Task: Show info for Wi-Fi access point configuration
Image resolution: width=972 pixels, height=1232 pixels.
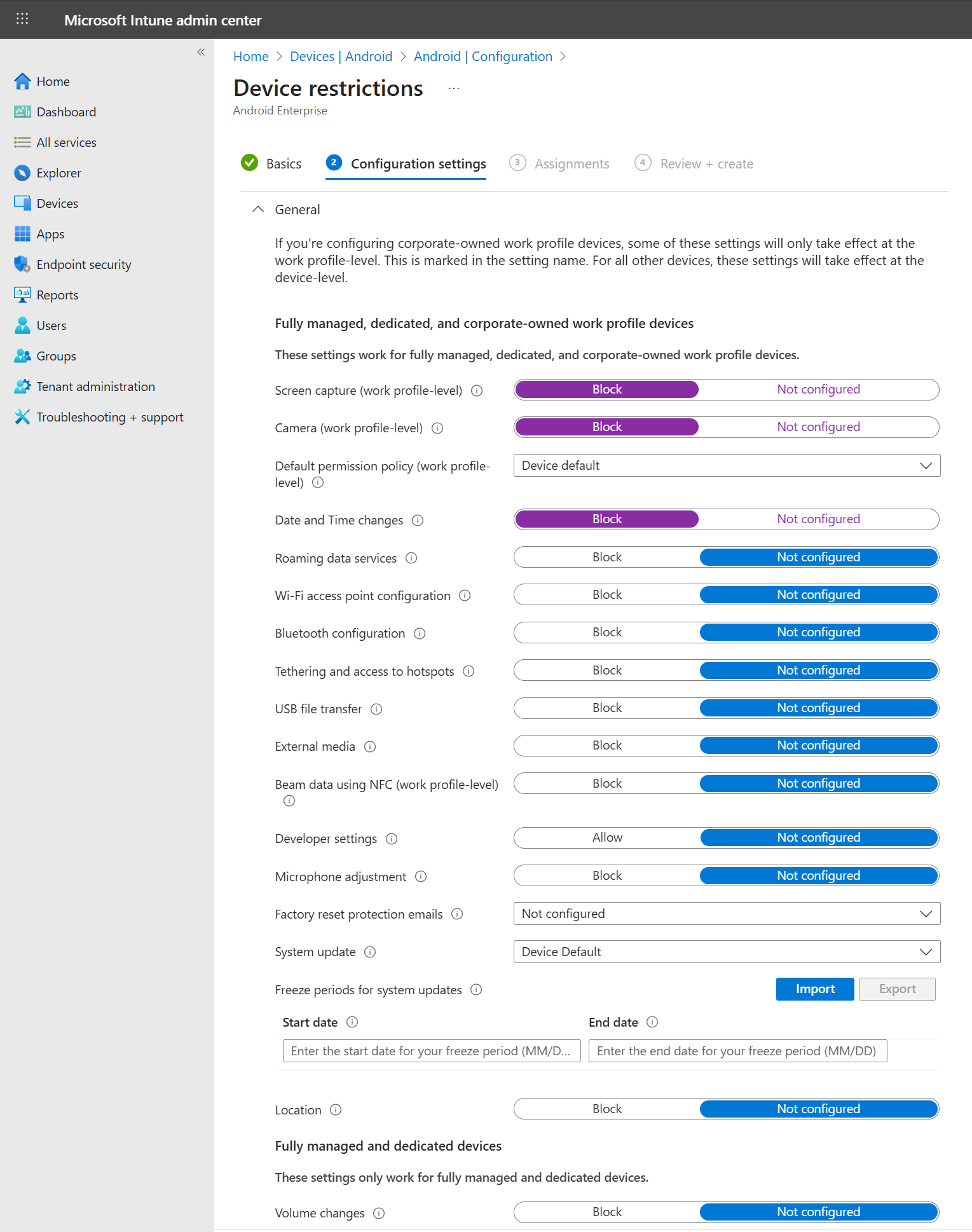Action: coord(465,596)
